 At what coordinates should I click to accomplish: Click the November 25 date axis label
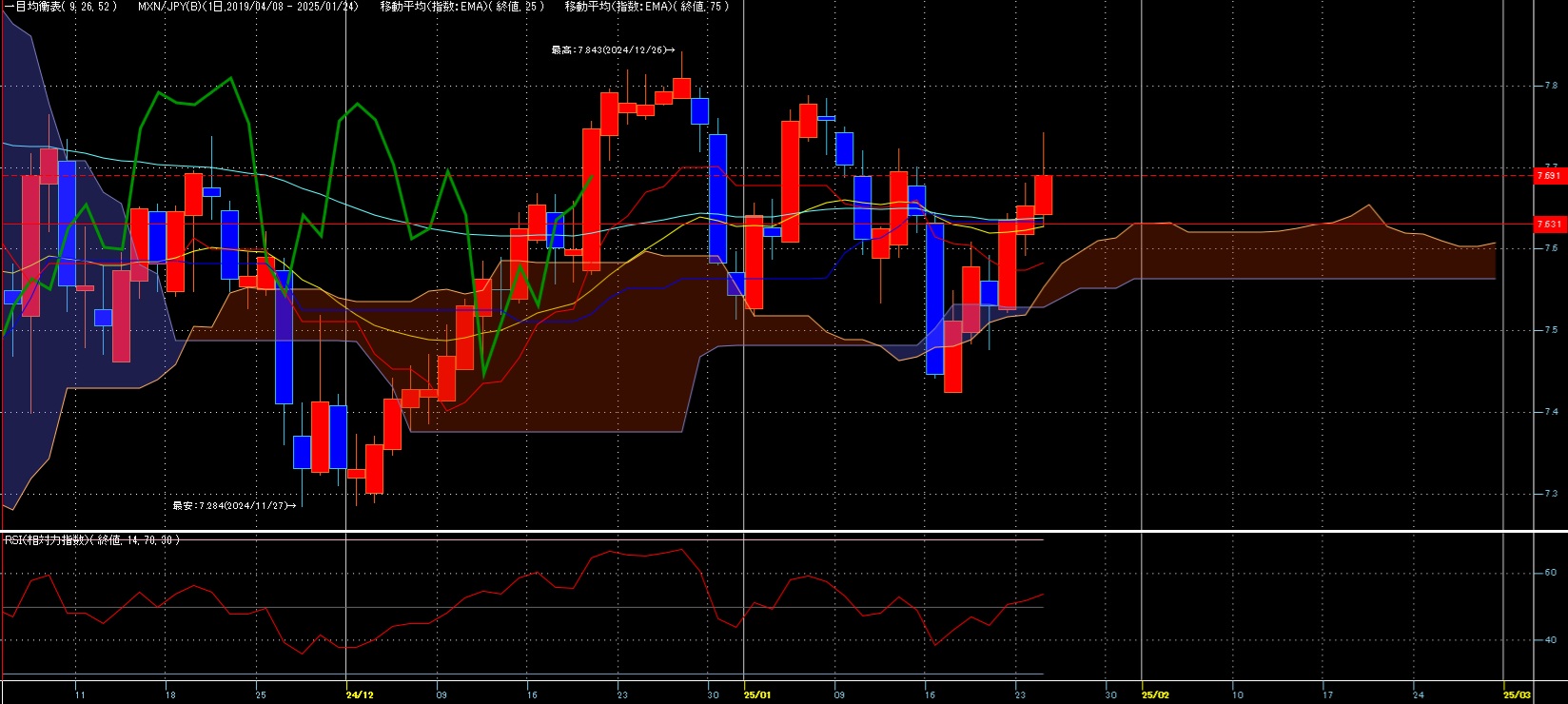pyautogui.click(x=261, y=695)
